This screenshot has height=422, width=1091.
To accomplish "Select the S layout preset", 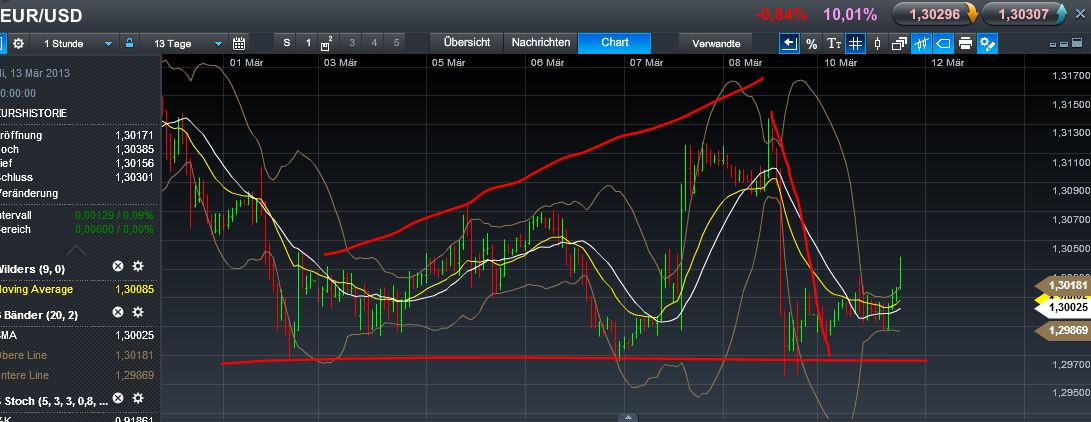I will coord(287,43).
